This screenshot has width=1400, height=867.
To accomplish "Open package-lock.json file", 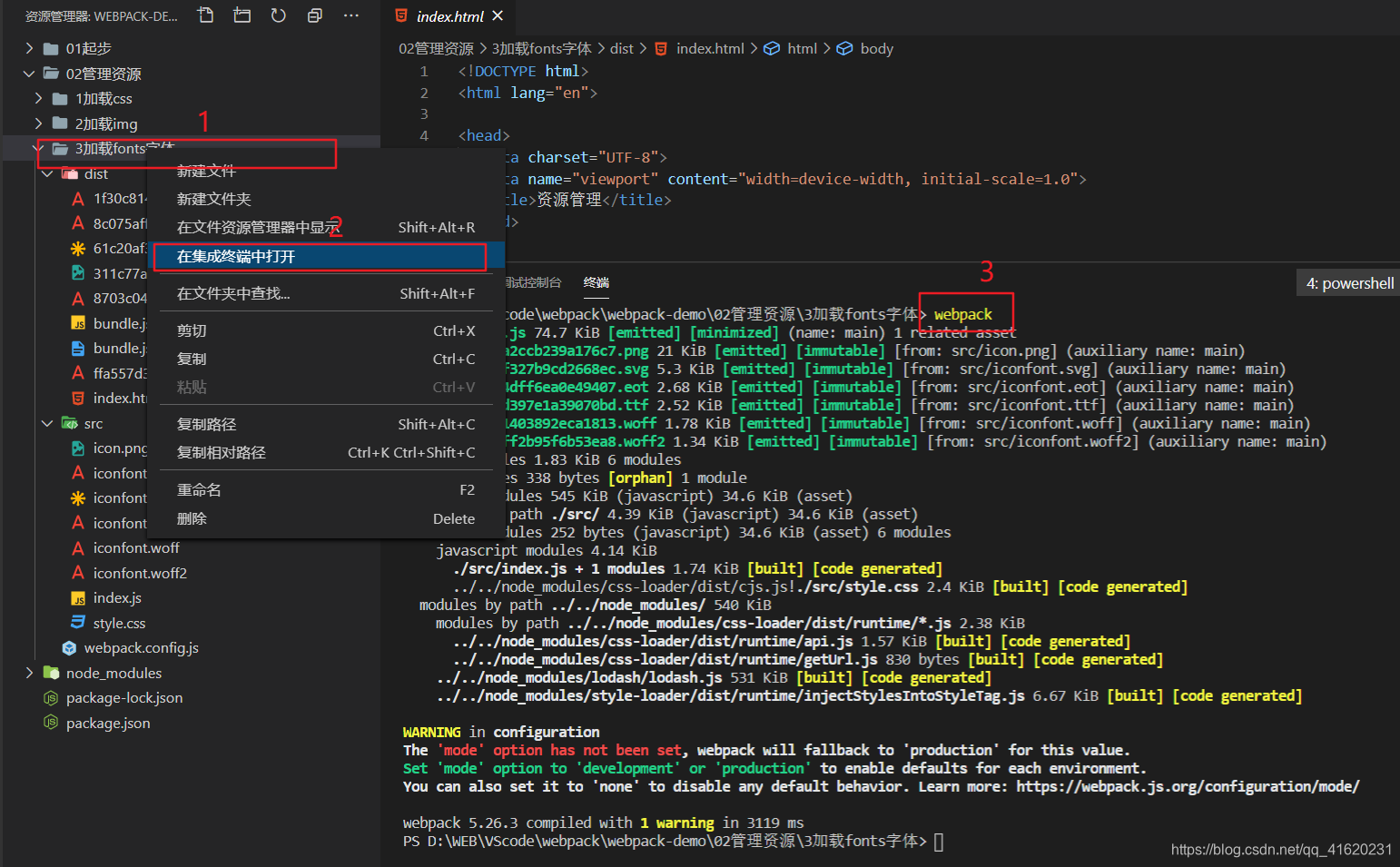I will click(124, 697).
